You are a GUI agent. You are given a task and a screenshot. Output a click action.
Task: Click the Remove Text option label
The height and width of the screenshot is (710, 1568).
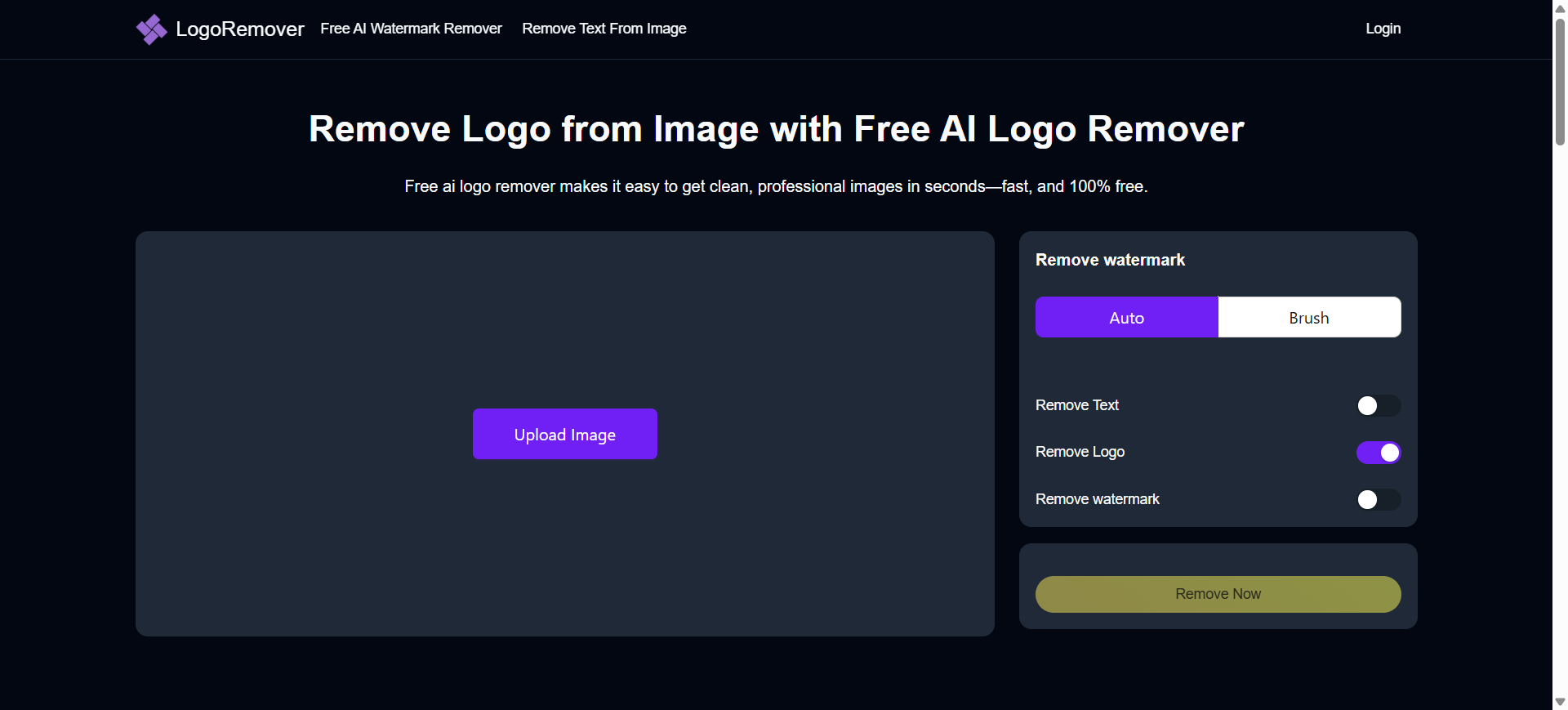point(1076,405)
